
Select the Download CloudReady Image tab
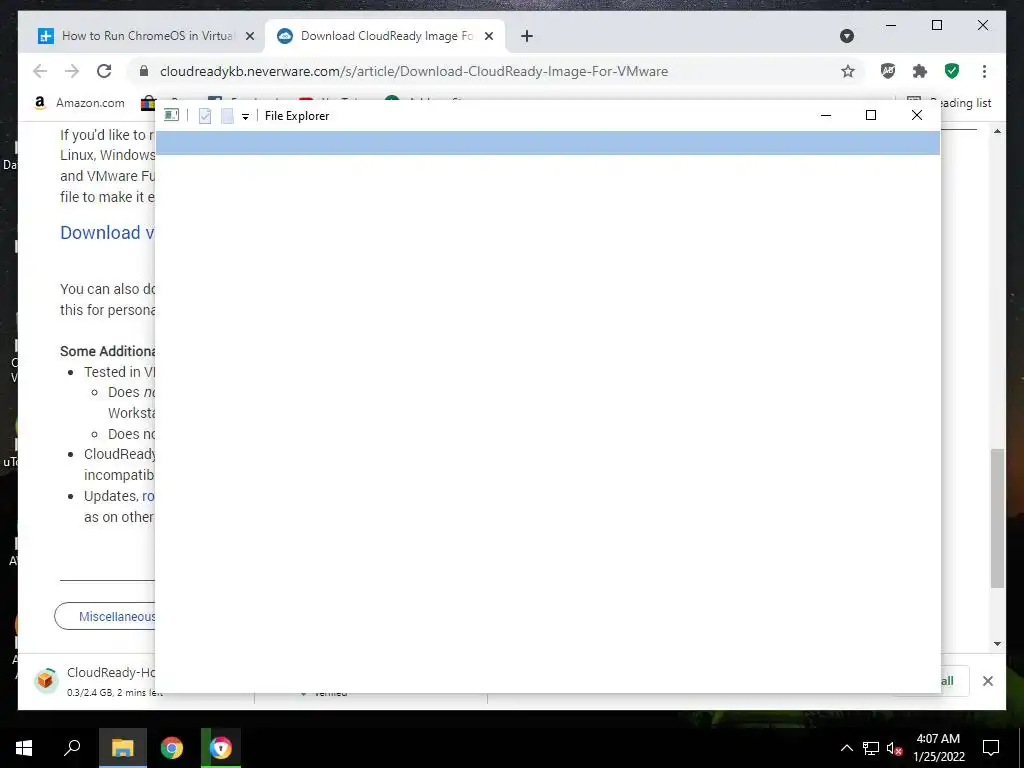[x=385, y=36]
